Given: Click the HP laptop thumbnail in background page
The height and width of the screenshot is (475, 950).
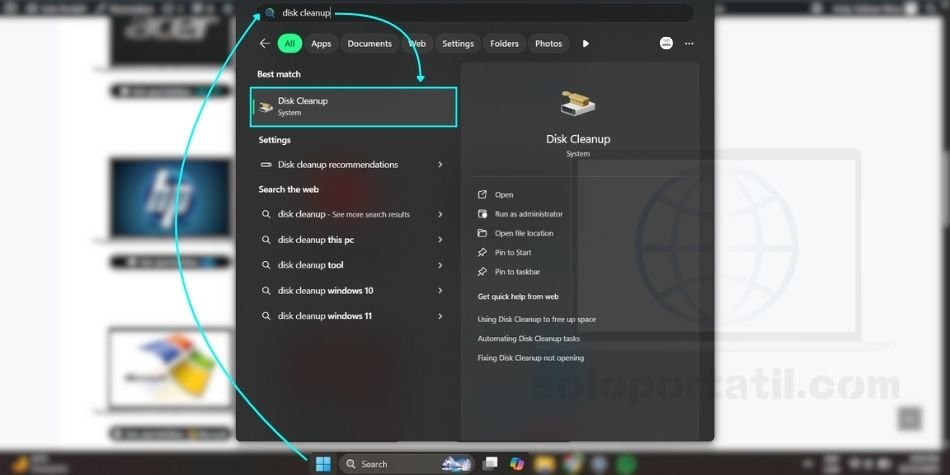Looking at the screenshot, I should click(x=172, y=198).
